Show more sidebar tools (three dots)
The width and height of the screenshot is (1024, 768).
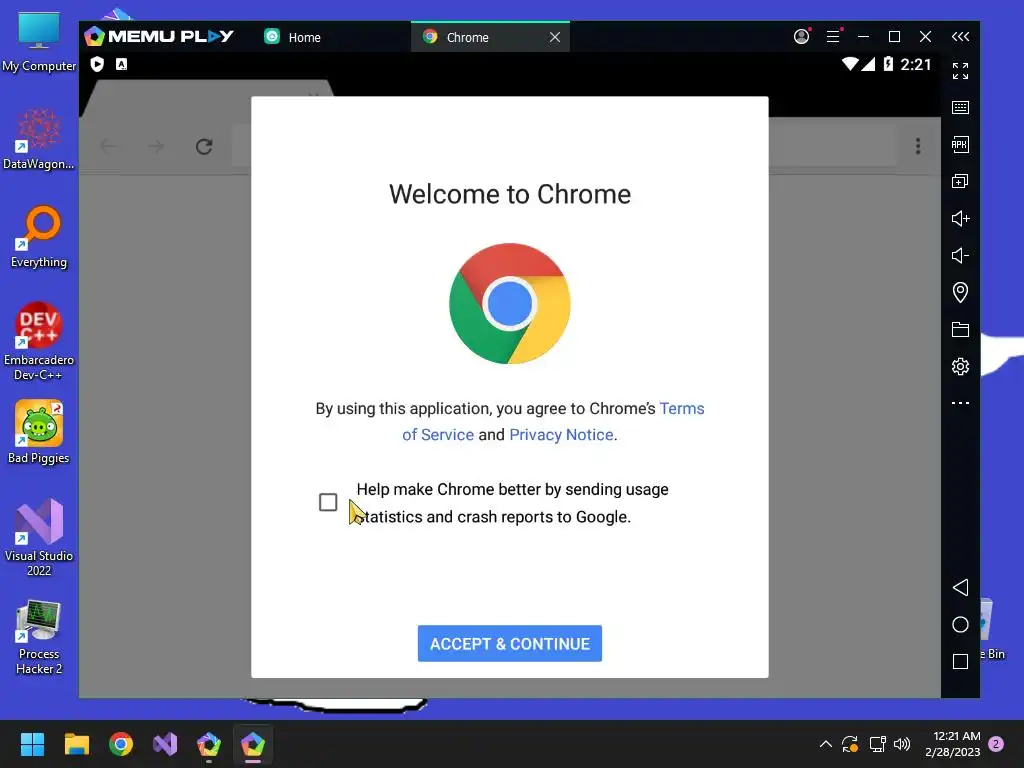[x=960, y=403]
